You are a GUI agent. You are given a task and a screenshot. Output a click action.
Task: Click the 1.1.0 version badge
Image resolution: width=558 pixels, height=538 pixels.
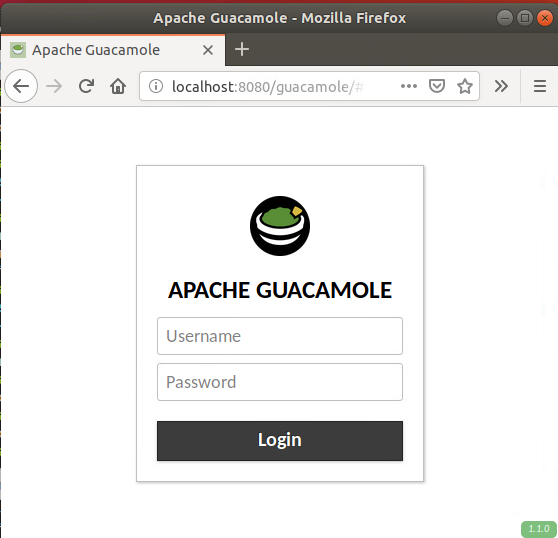(x=538, y=529)
